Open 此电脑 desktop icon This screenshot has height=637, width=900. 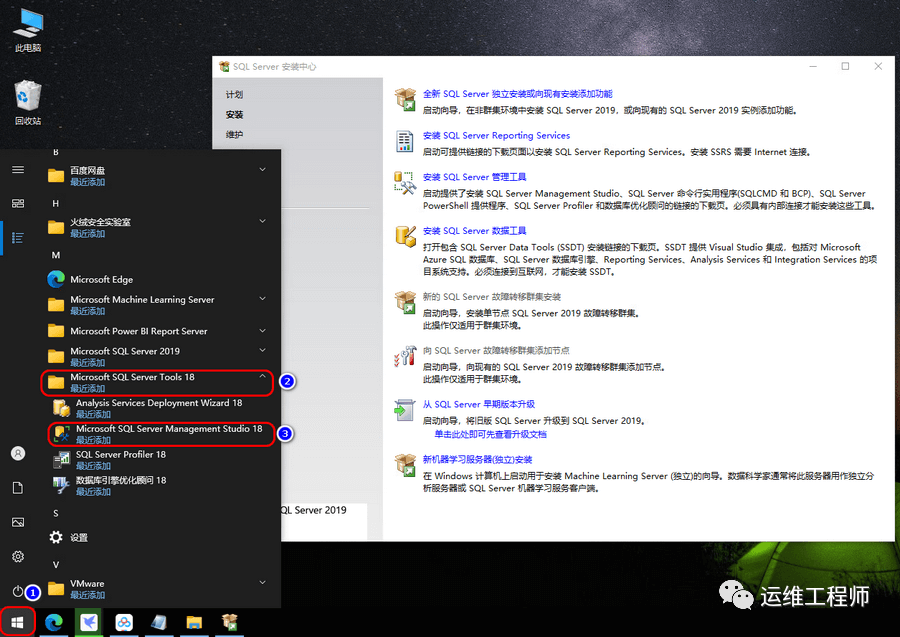28,30
